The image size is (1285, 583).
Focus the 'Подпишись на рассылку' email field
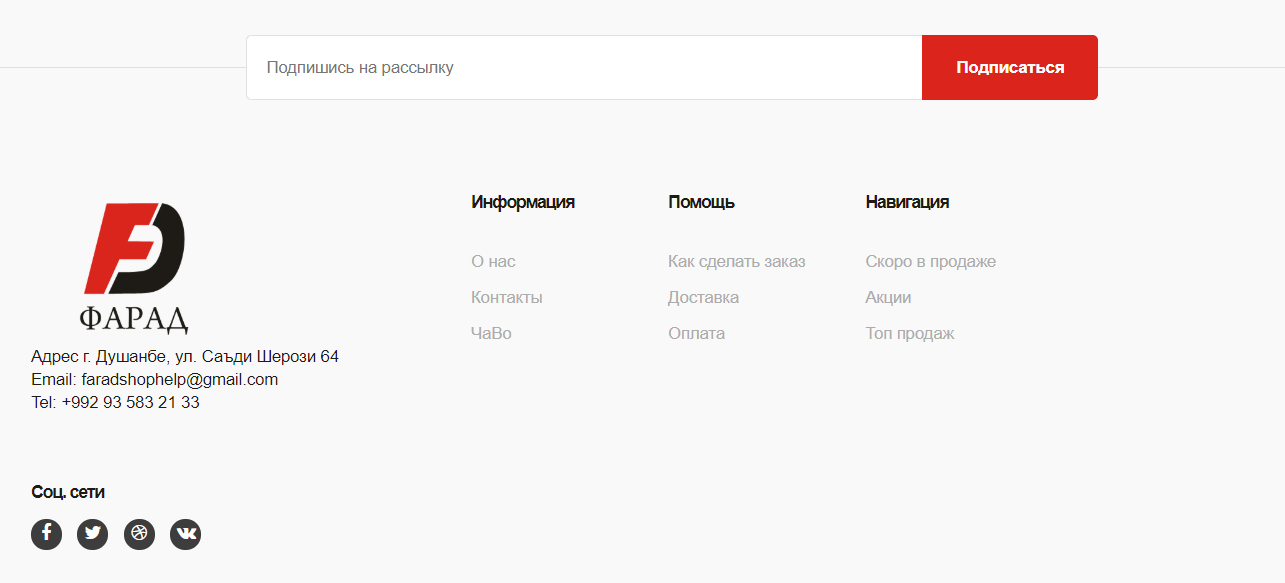pos(583,68)
